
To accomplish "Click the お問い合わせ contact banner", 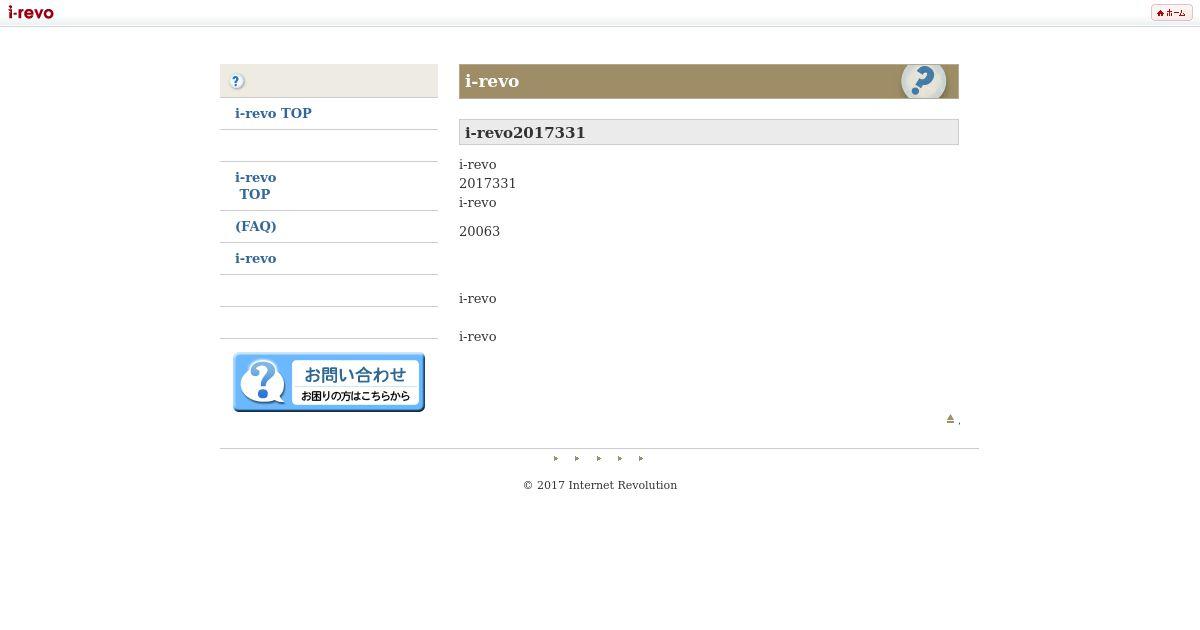I will pos(329,382).
